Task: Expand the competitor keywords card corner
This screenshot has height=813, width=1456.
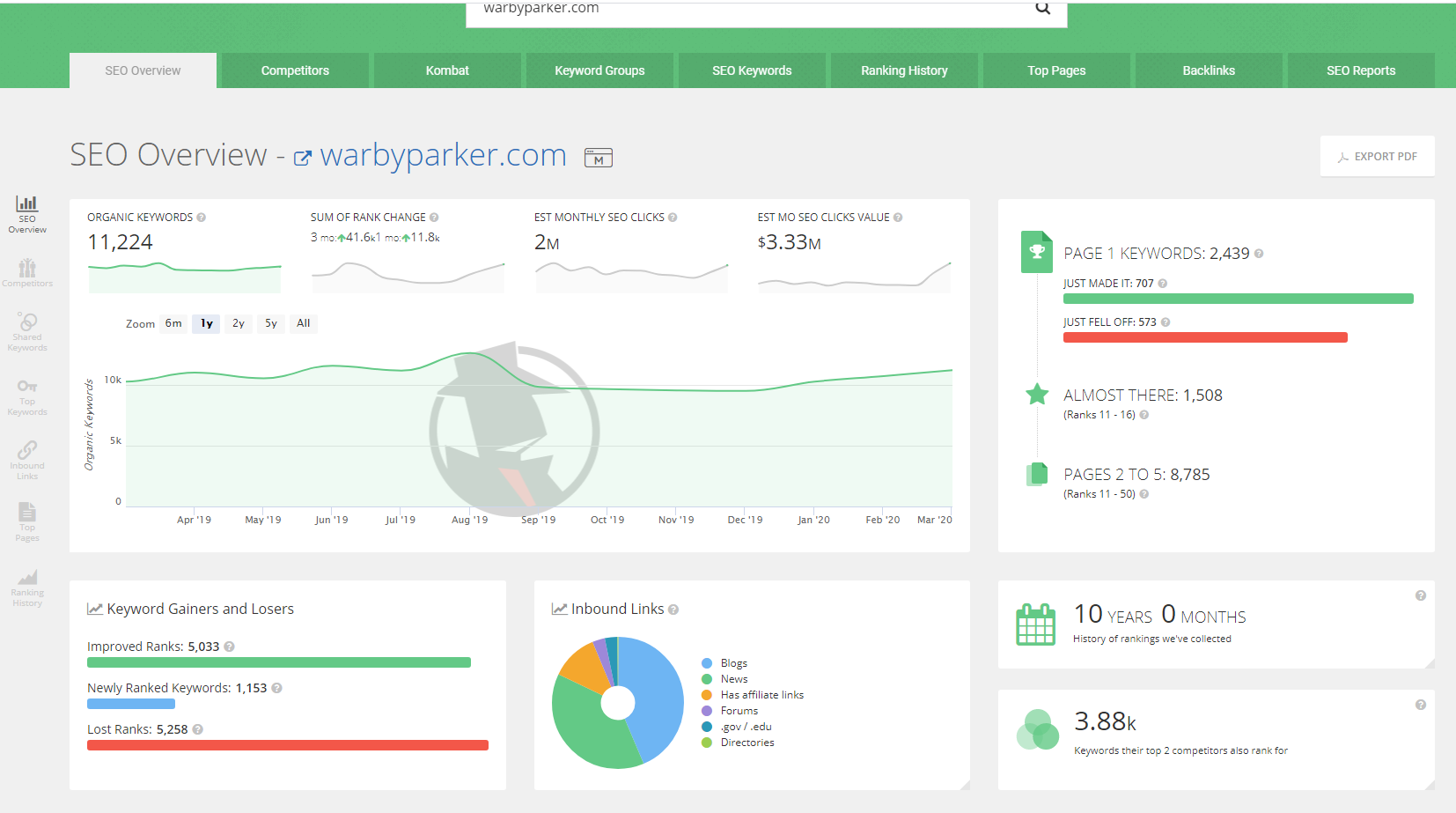Action: coord(1430,784)
